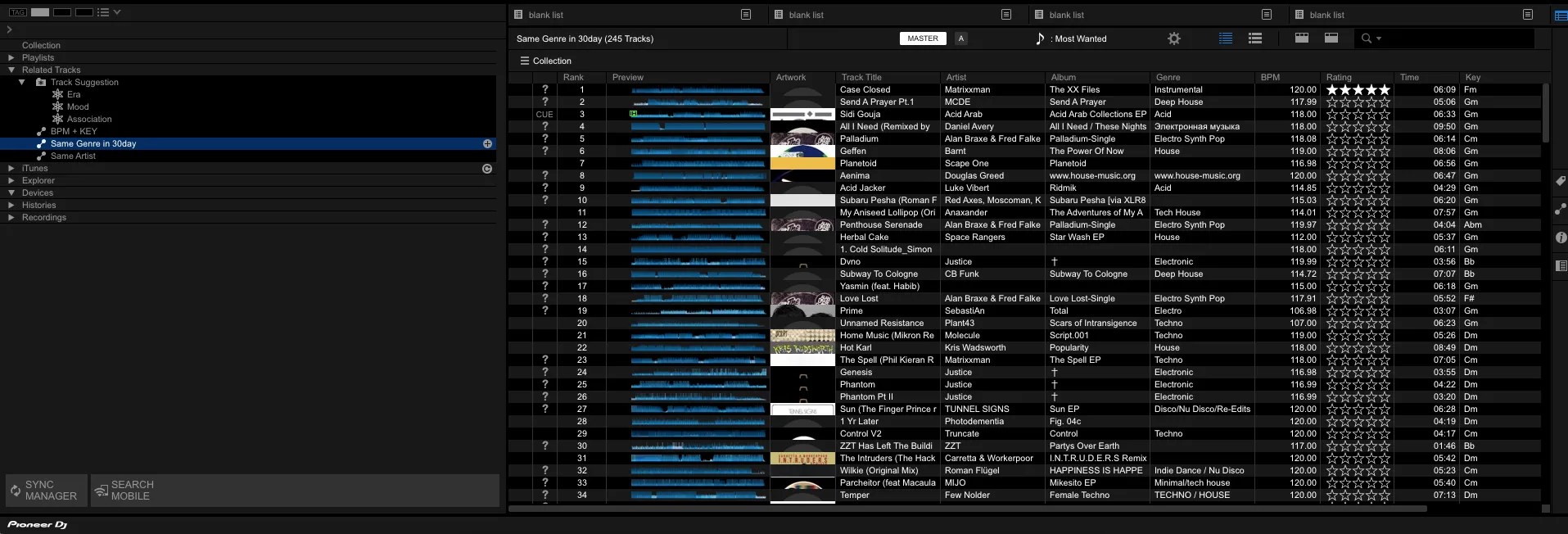
Task: Open the search filter dropdown magnifier
Action: click(x=1371, y=38)
